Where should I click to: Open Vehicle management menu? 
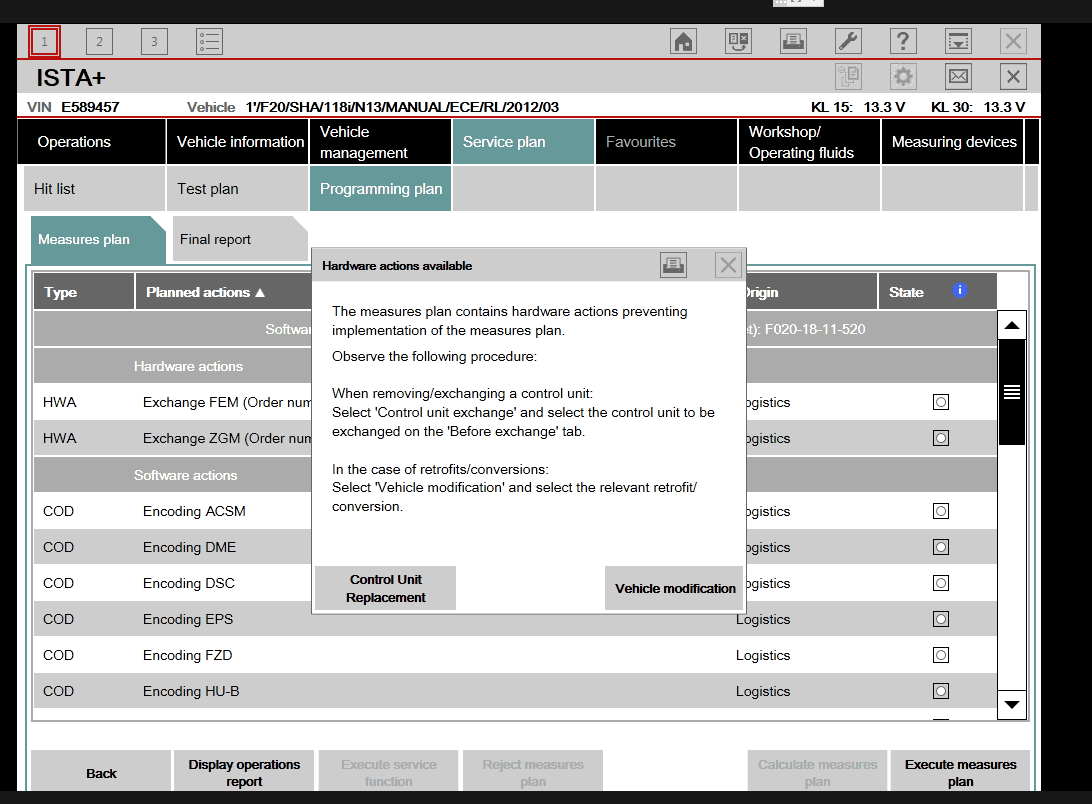tap(381, 141)
